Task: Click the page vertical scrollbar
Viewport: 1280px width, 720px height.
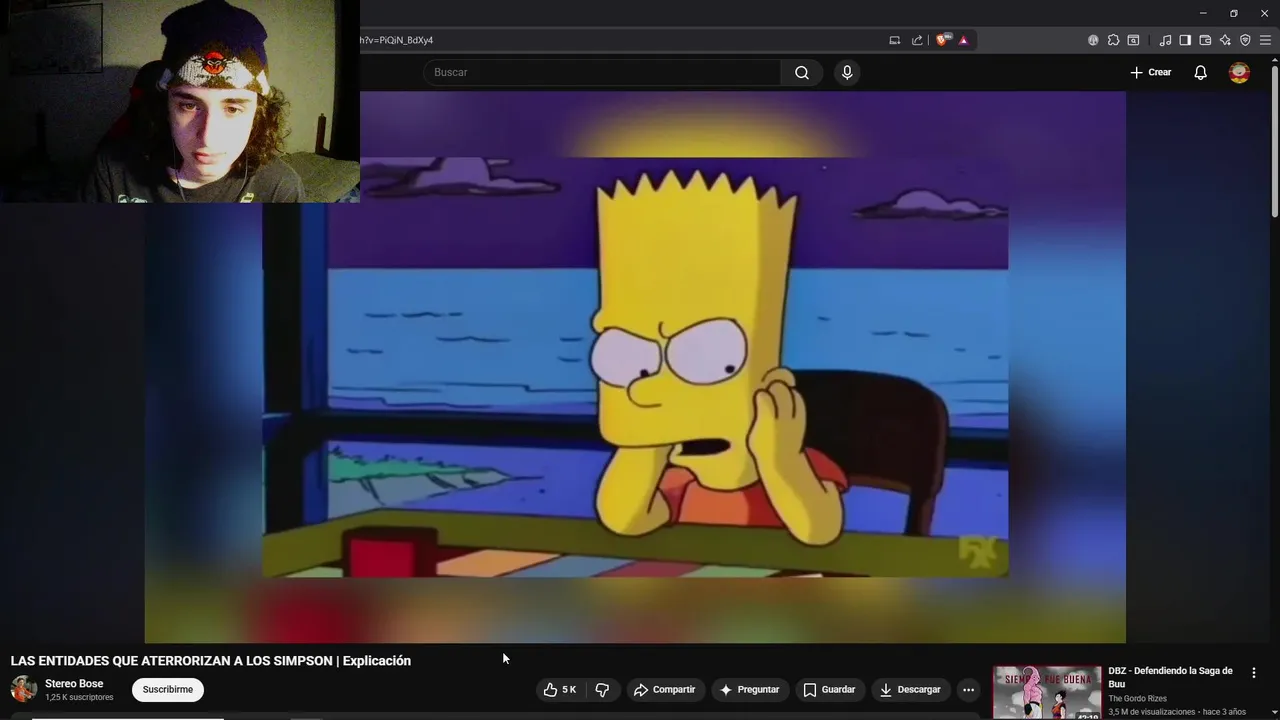Action: pos(1274,140)
